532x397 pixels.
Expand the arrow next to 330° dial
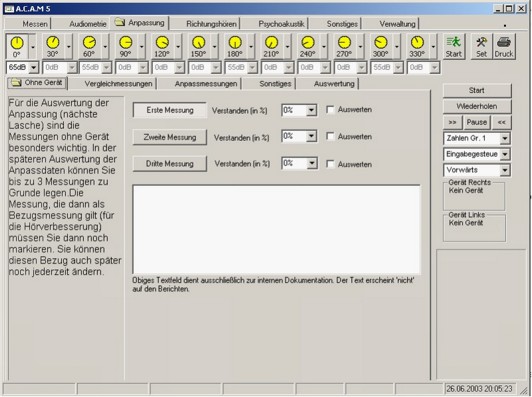click(433, 46)
